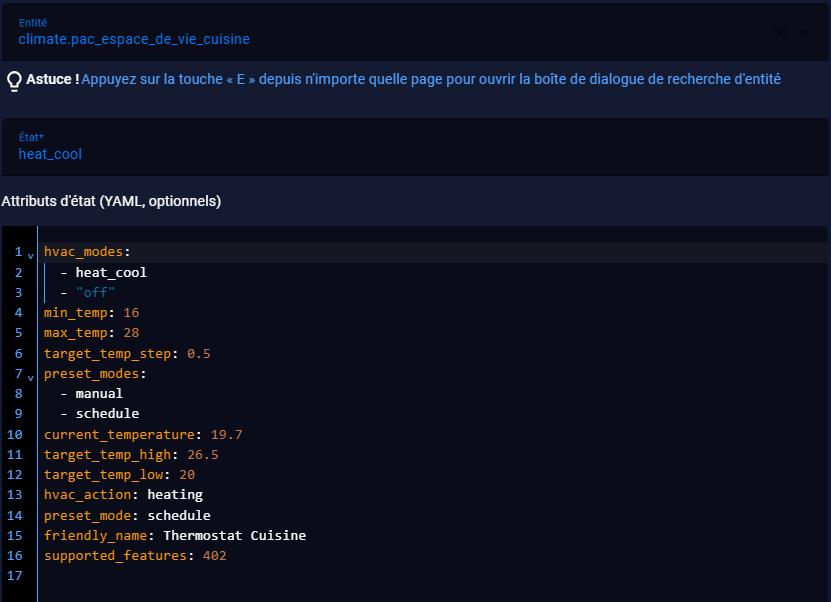Click the lightbulb tip icon
The image size is (831, 602).
[14, 81]
